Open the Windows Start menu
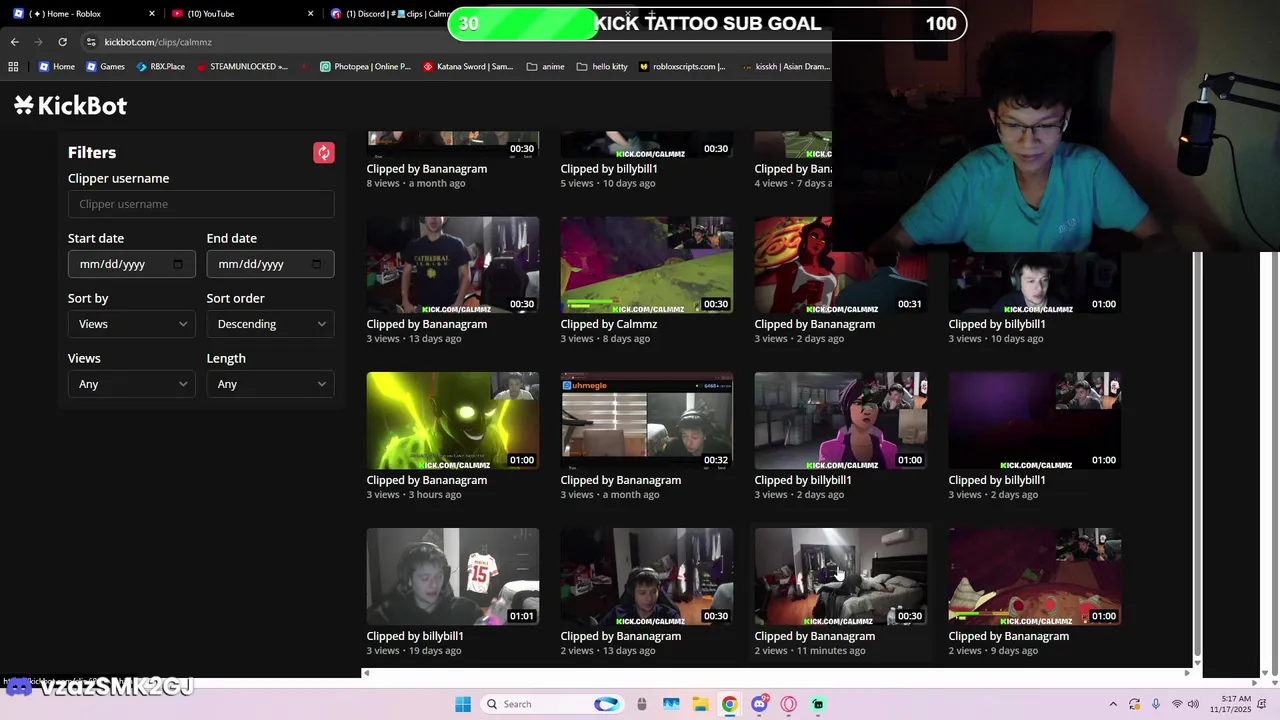This screenshot has width=1280, height=720. 463,704
